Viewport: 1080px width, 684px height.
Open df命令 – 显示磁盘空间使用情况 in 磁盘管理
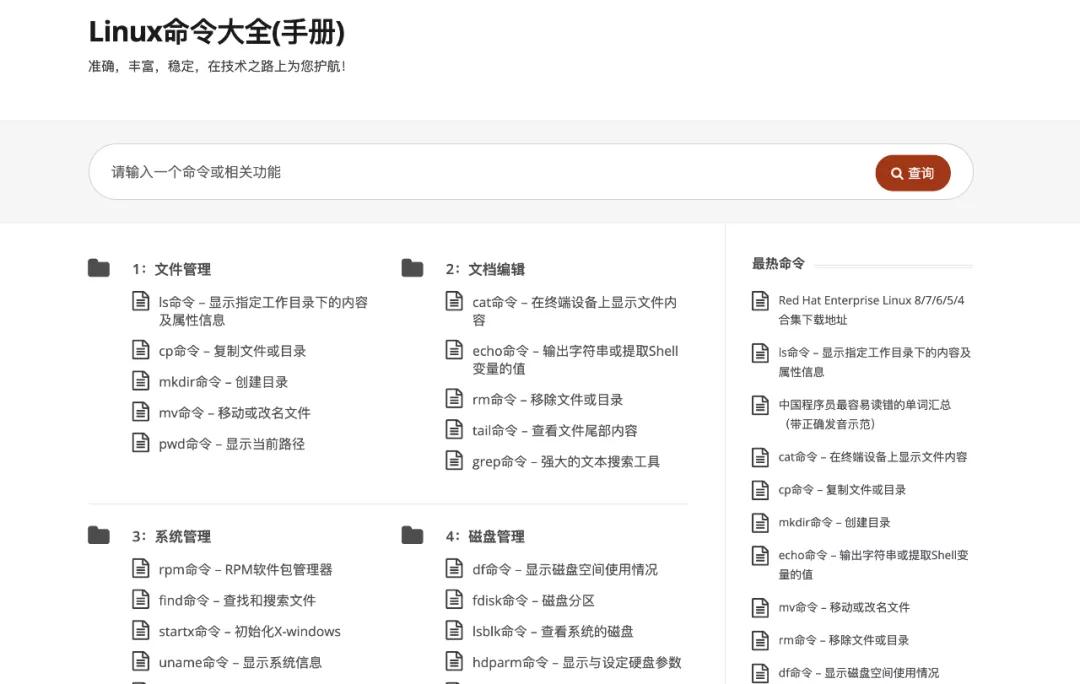coord(565,570)
